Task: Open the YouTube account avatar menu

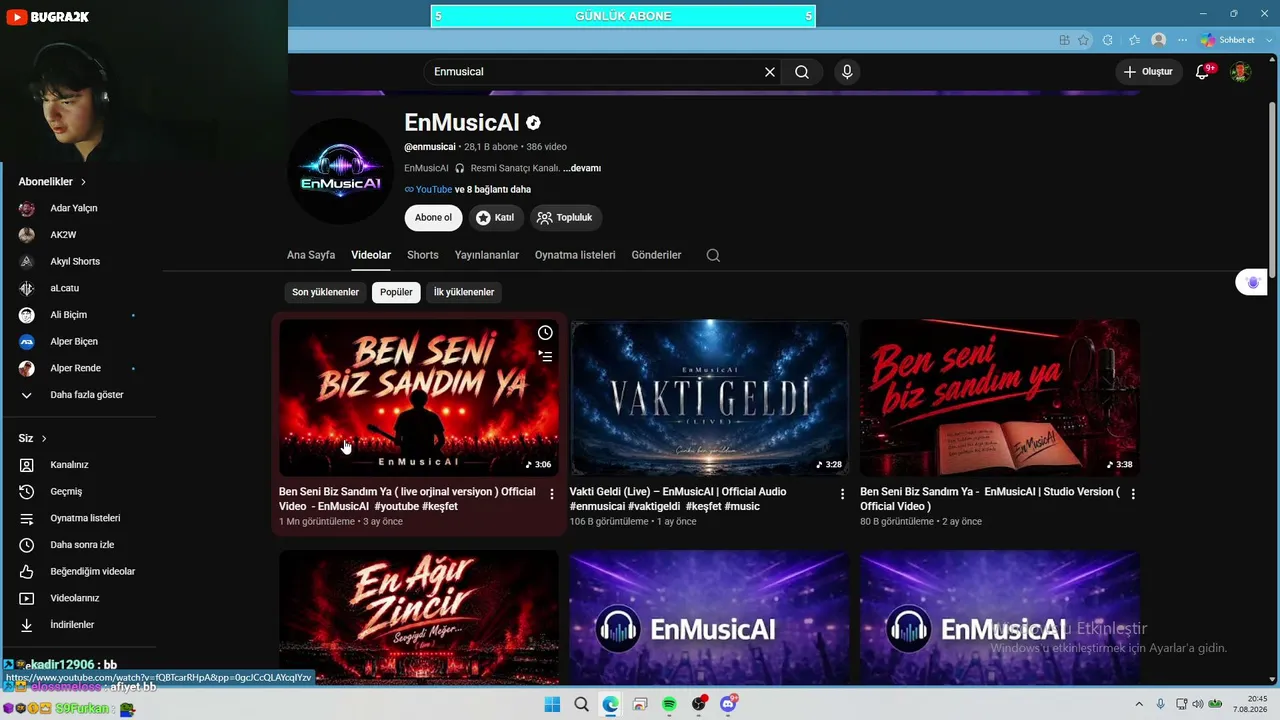Action: pyautogui.click(x=1240, y=72)
